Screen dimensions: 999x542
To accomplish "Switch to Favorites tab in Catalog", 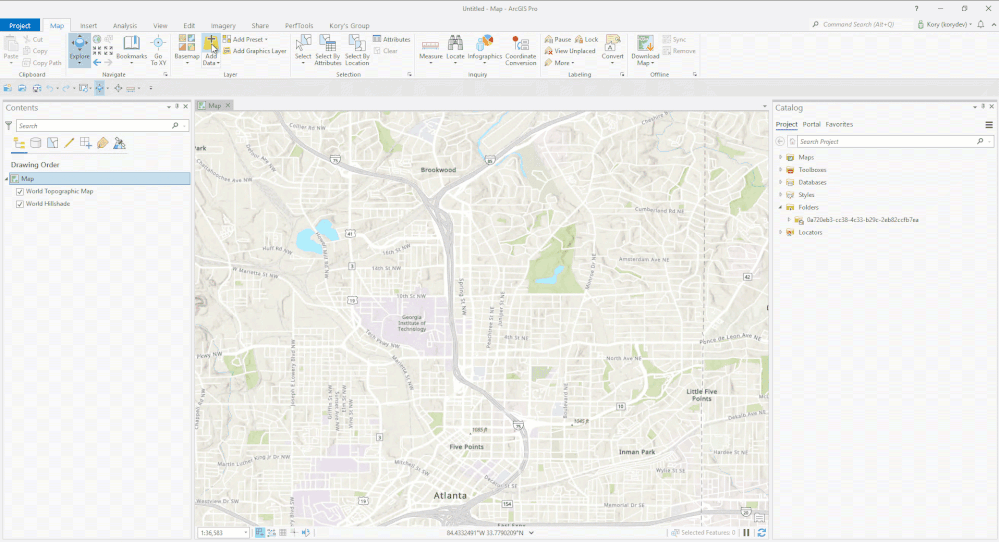I will coord(839,125).
